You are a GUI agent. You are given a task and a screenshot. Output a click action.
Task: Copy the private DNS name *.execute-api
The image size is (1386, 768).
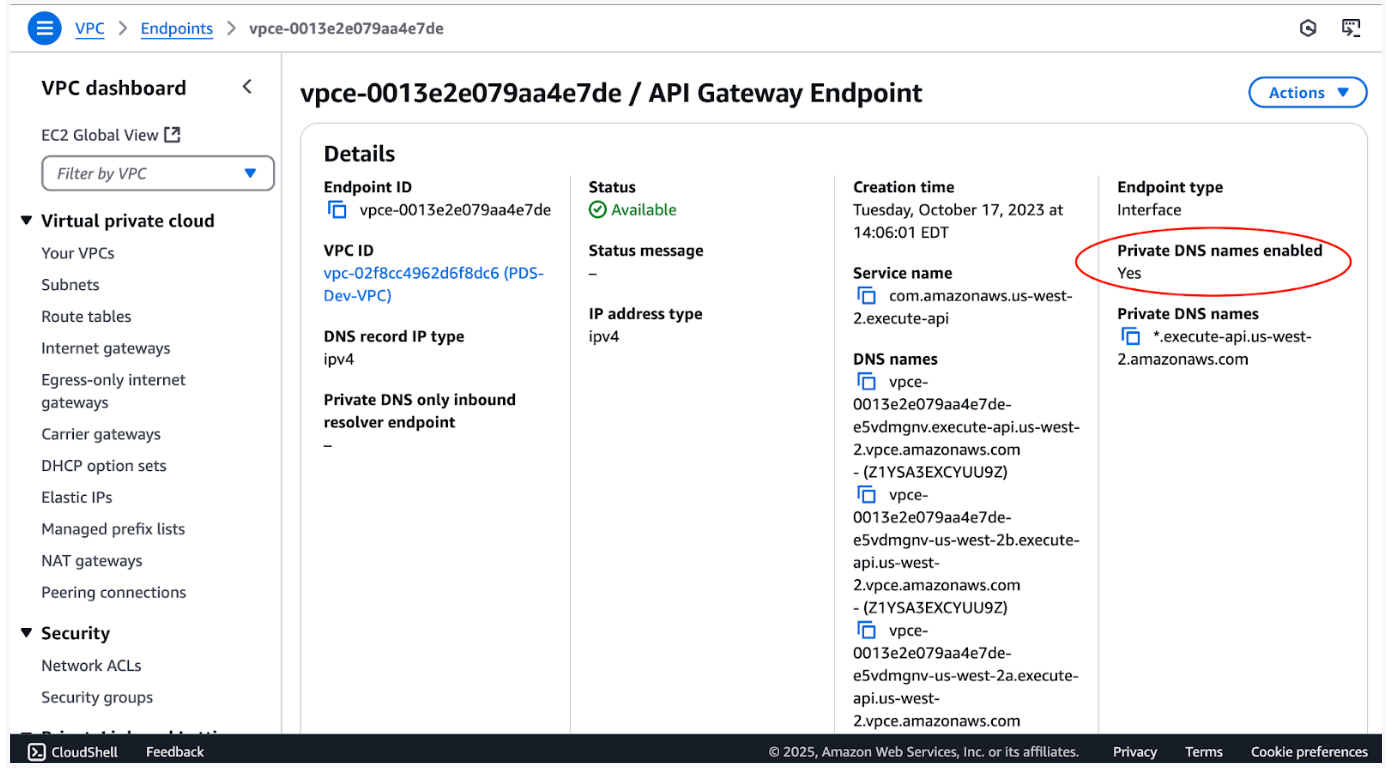coord(1131,337)
